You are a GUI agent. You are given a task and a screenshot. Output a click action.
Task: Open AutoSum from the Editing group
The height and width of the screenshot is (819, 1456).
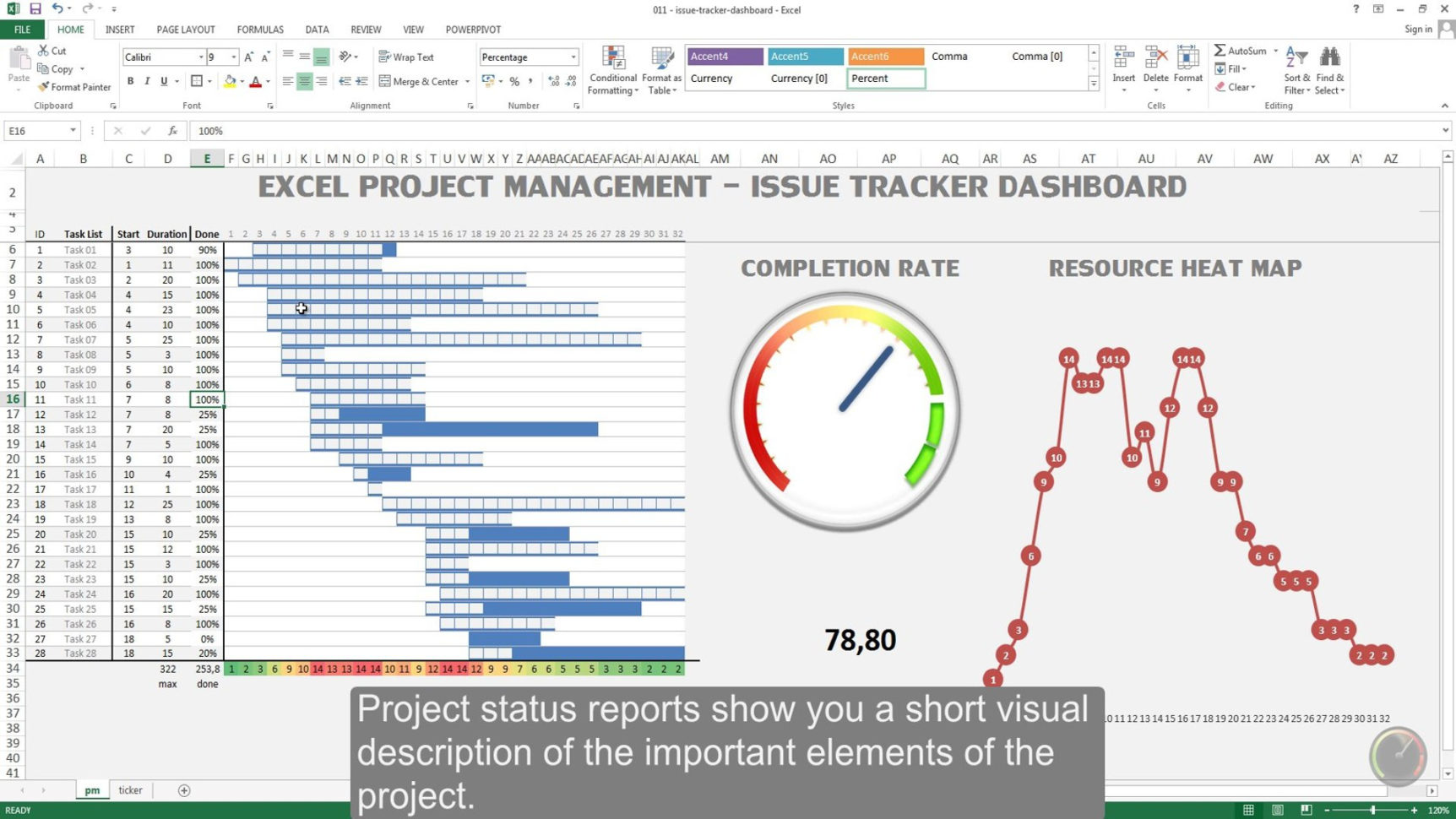(x=1241, y=51)
